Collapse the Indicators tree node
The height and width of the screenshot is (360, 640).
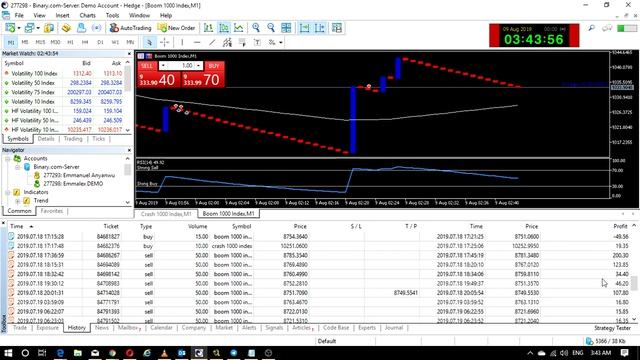pyautogui.click(x=8, y=192)
